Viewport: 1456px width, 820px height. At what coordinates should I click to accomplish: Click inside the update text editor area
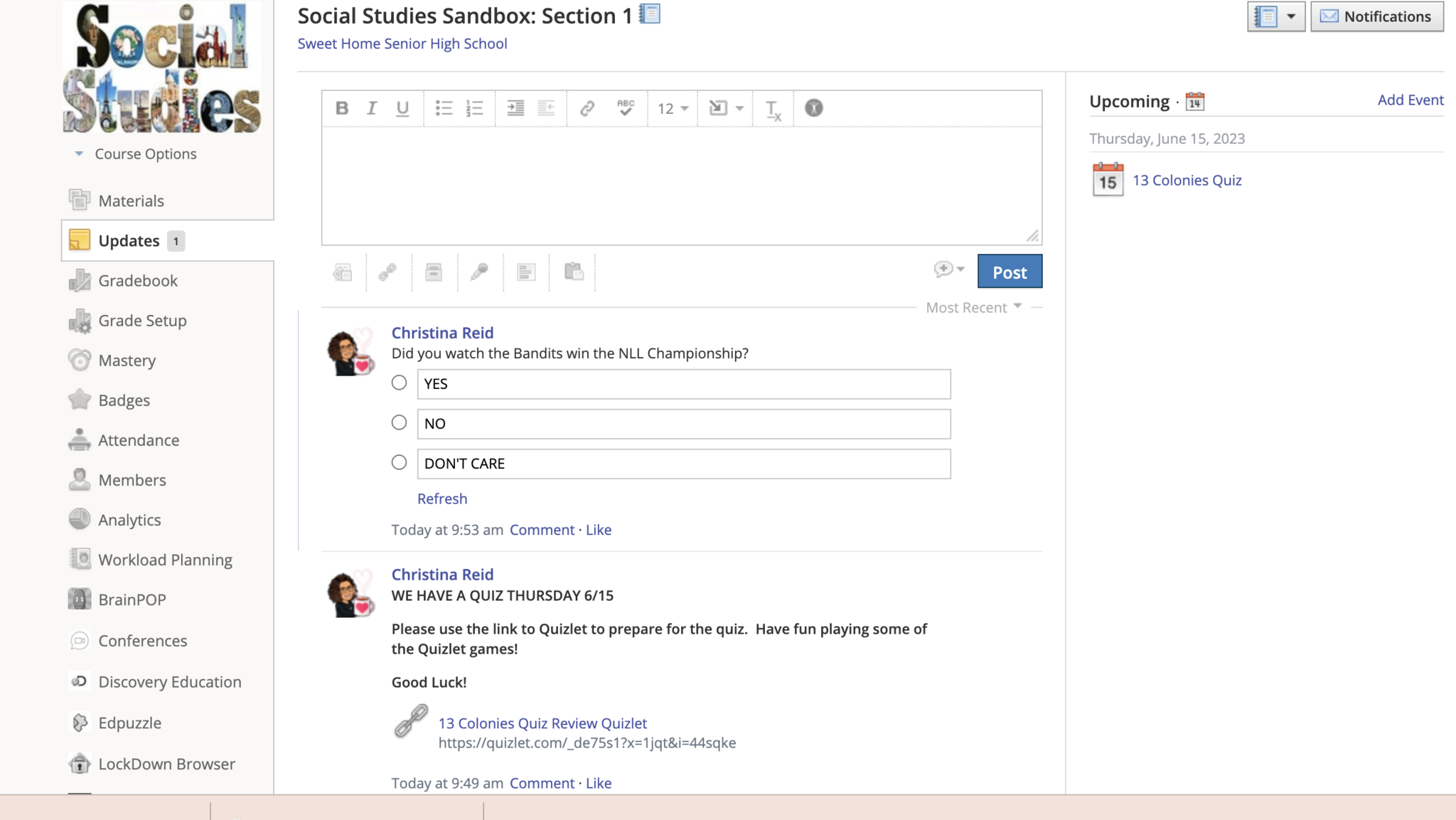point(681,185)
